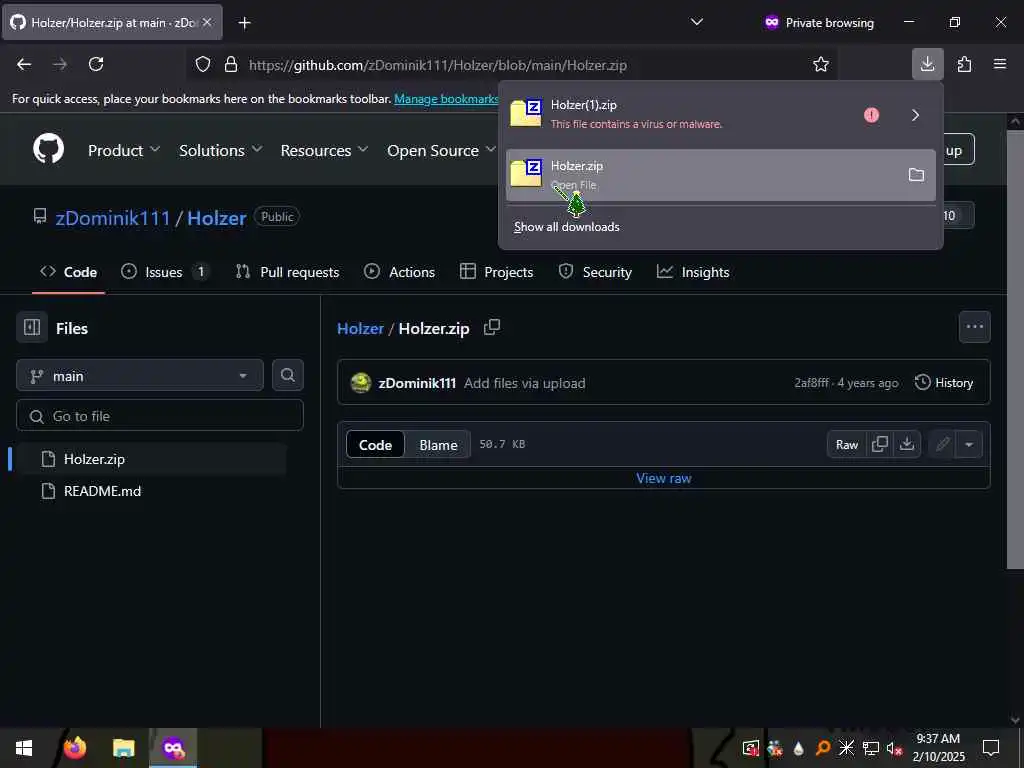Image resolution: width=1024 pixels, height=768 pixels.
Task: Launch Firefox from the taskbar
Action: coord(75,748)
